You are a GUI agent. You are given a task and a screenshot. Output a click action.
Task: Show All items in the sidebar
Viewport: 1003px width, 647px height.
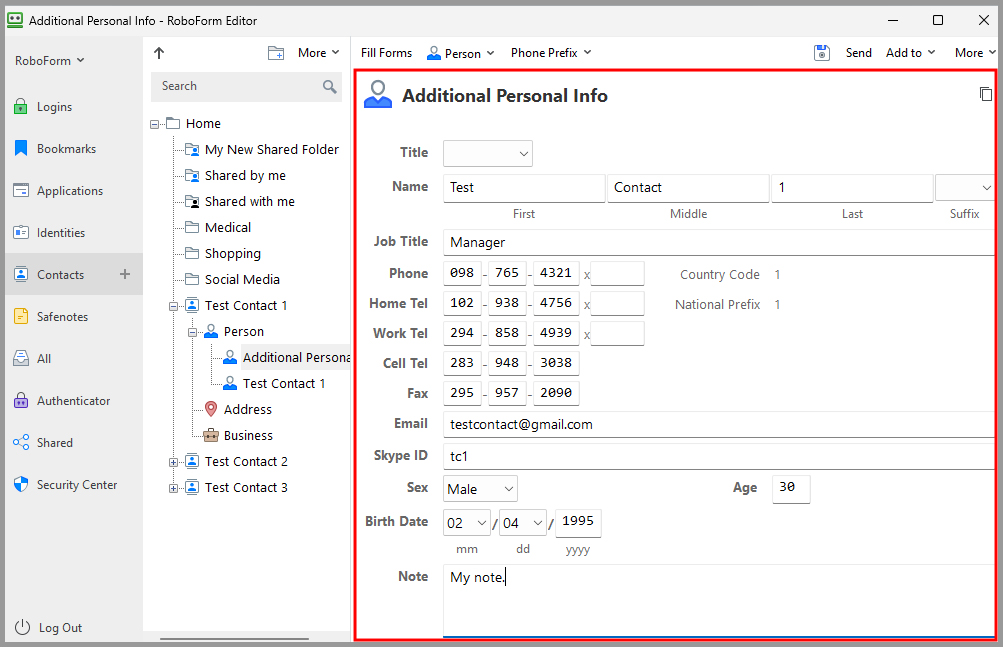[32, 358]
